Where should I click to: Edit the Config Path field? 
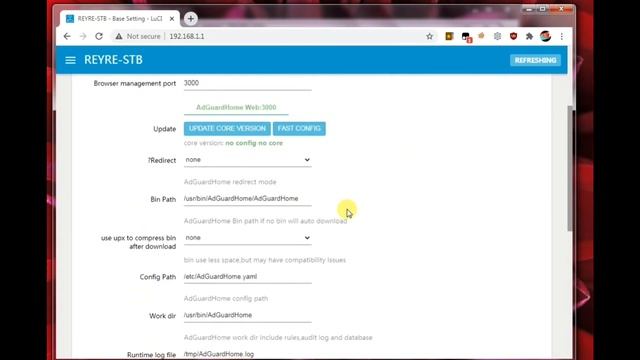pos(247,277)
